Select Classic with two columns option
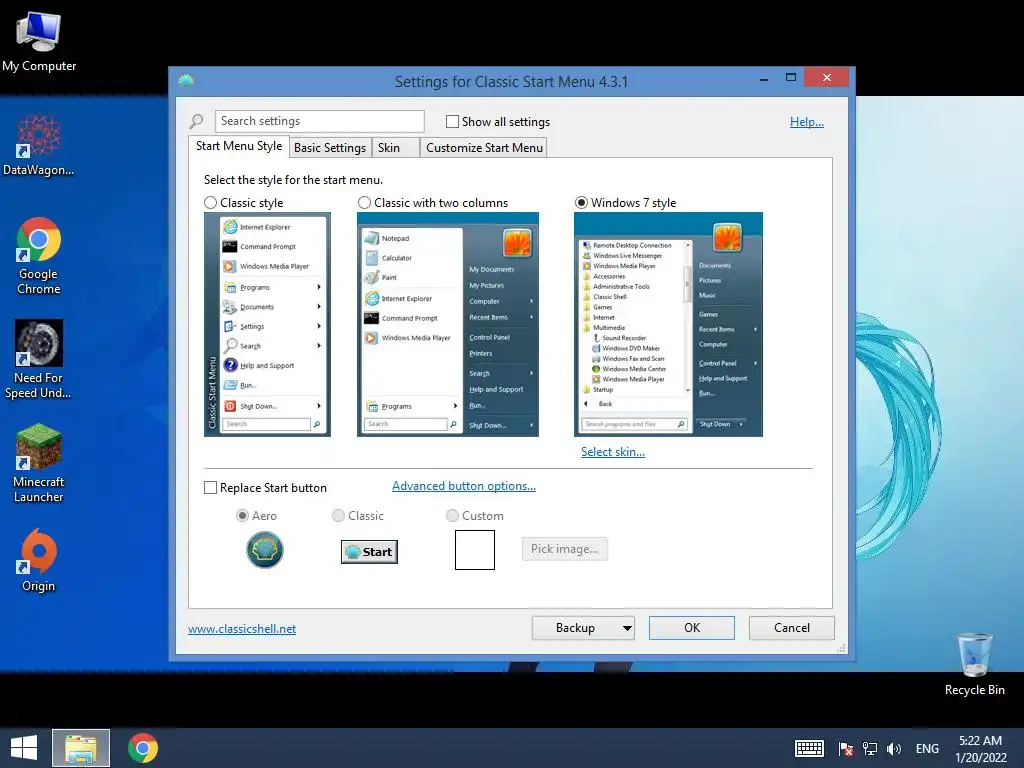Image resolution: width=1024 pixels, height=768 pixels. pyautogui.click(x=364, y=203)
